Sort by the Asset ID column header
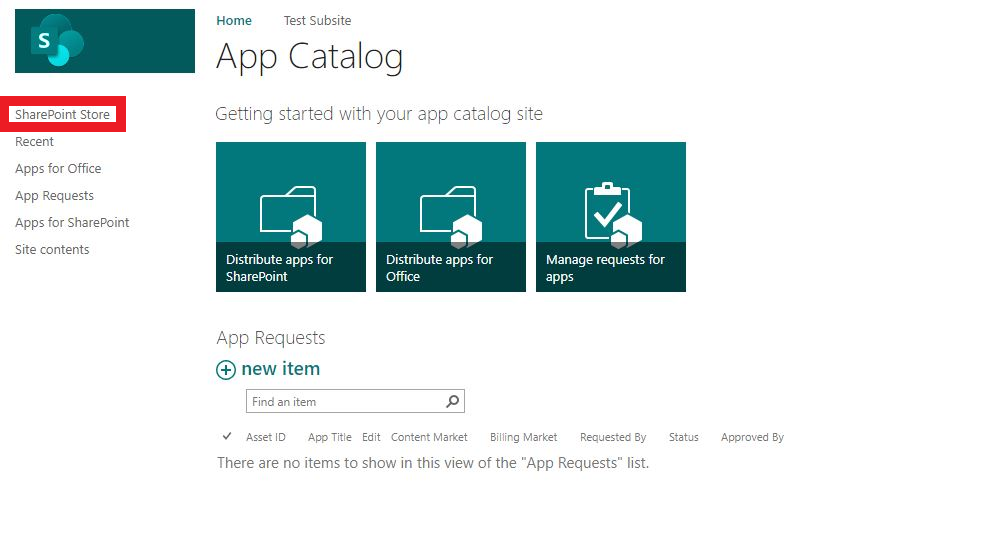 tap(266, 437)
